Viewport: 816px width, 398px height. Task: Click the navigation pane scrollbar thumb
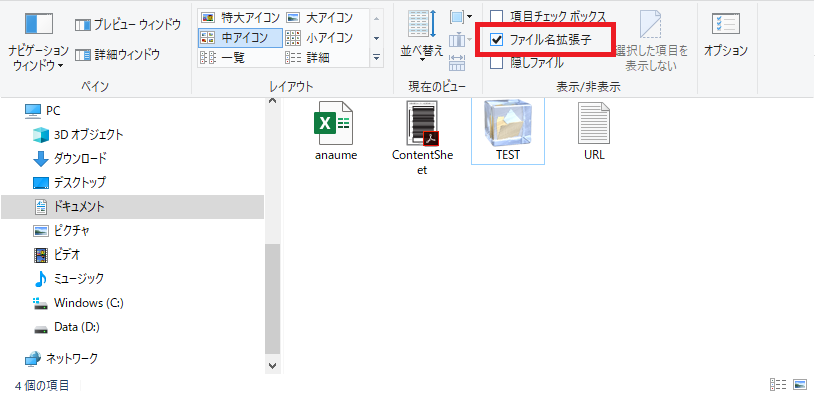click(x=272, y=299)
